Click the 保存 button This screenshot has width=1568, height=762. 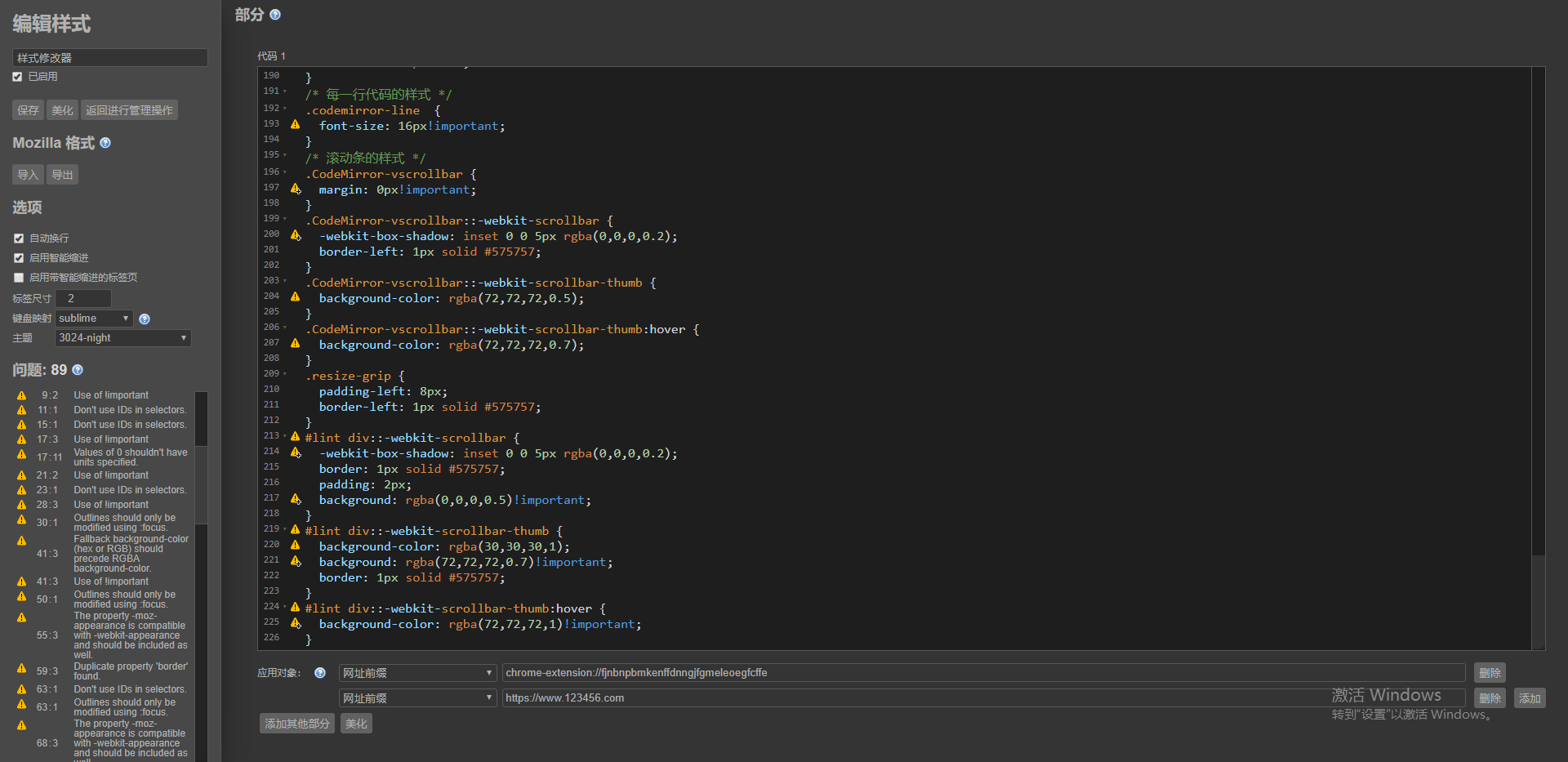point(28,110)
